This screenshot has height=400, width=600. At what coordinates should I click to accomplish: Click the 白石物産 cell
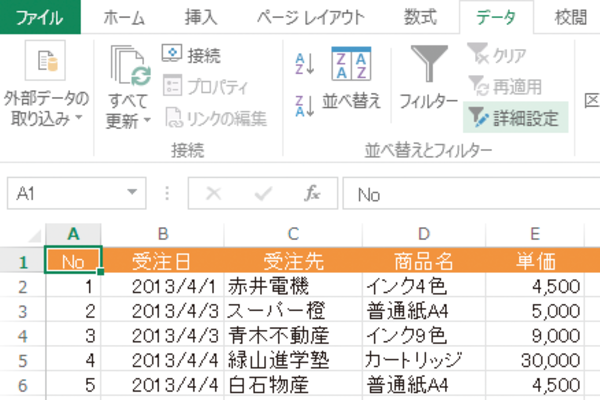[293, 384]
